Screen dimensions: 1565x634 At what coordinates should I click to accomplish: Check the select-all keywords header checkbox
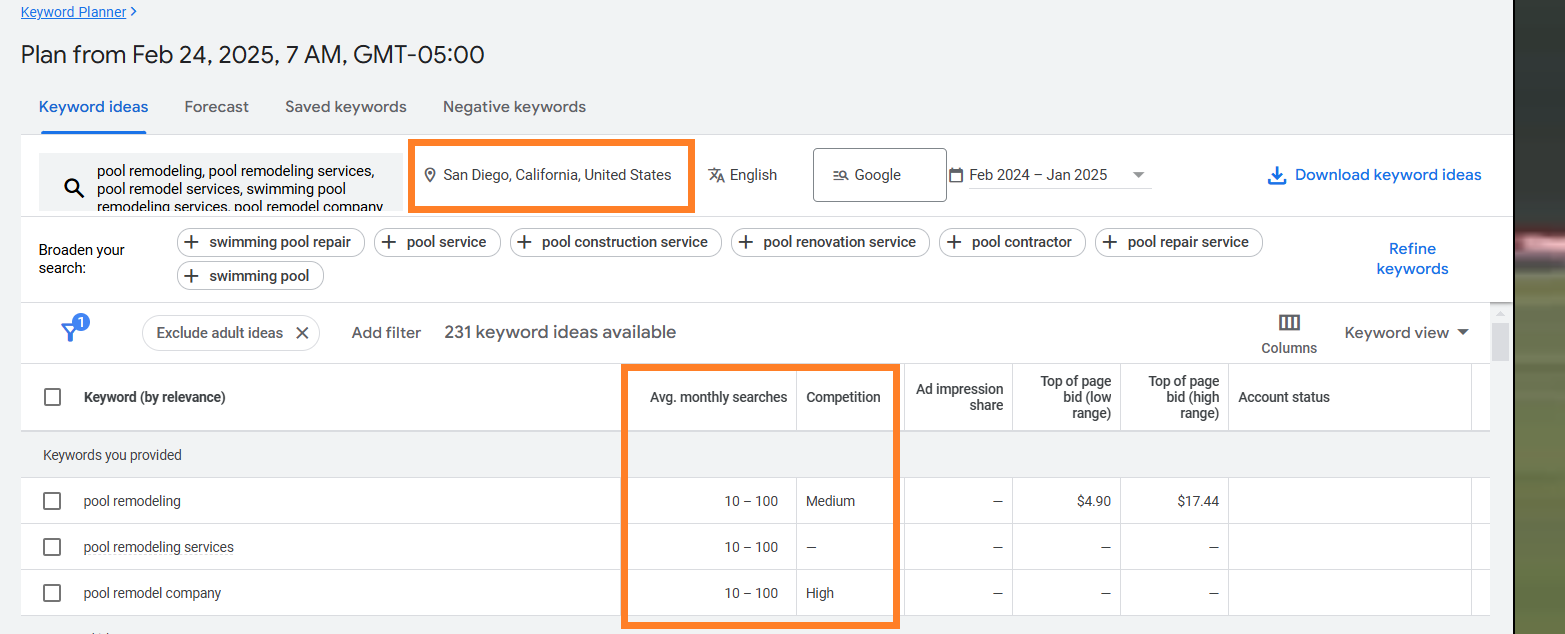click(52, 397)
